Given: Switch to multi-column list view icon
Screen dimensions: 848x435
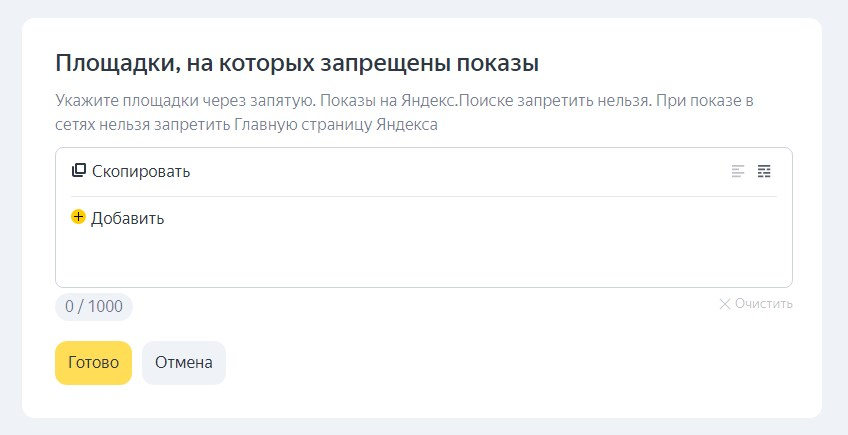Looking at the screenshot, I should click(765, 171).
